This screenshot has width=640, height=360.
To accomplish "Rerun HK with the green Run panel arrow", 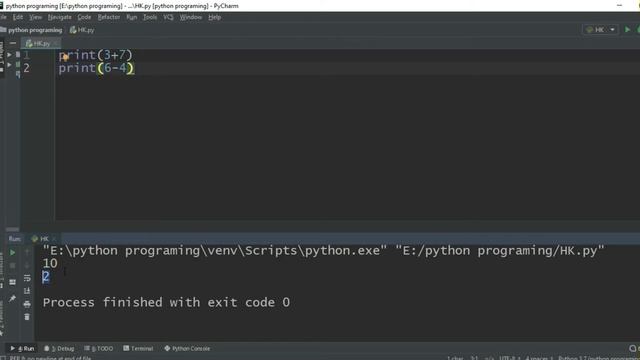I will 12,253.
